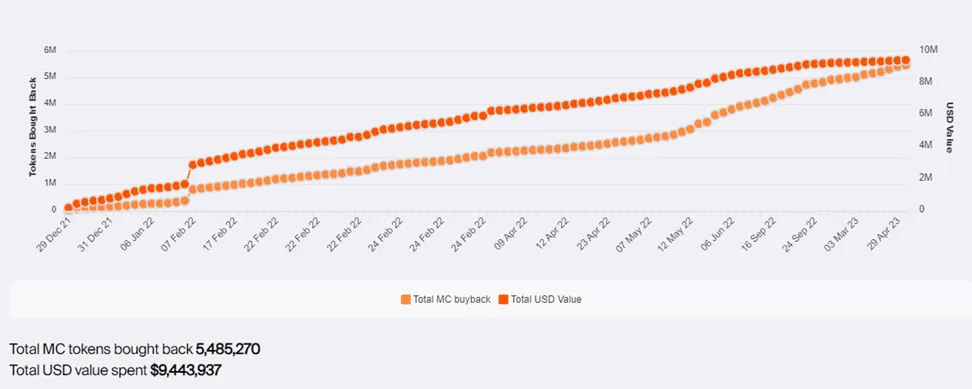Select the last Total USD Value data point
The width and height of the screenshot is (972, 389).
tap(905, 60)
